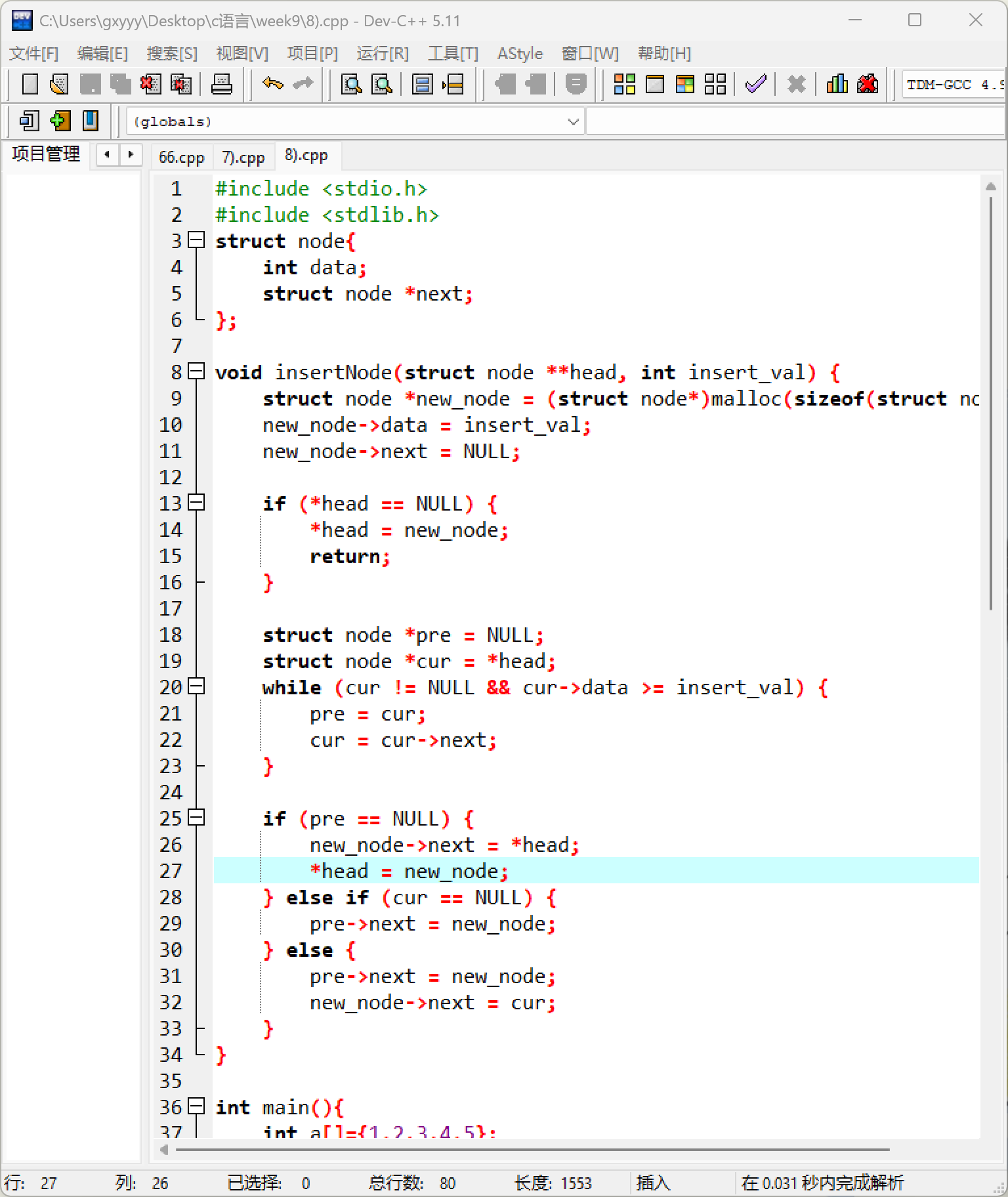Click the highlighted line 27 '*head = new_node;'
Viewport: 1008px width, 1197px height.
click(596, 870)
